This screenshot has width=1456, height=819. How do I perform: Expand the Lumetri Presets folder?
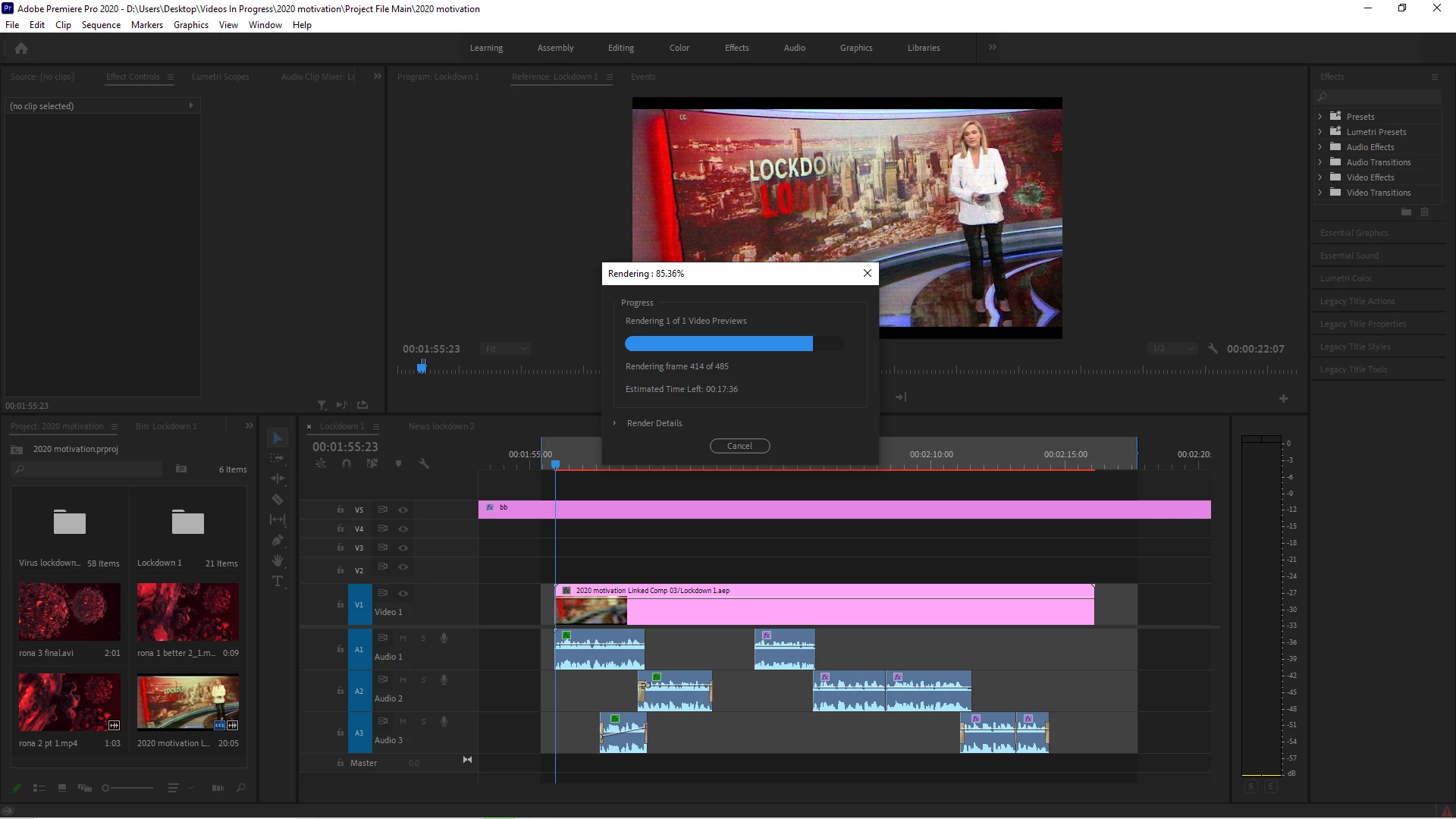1320,132
